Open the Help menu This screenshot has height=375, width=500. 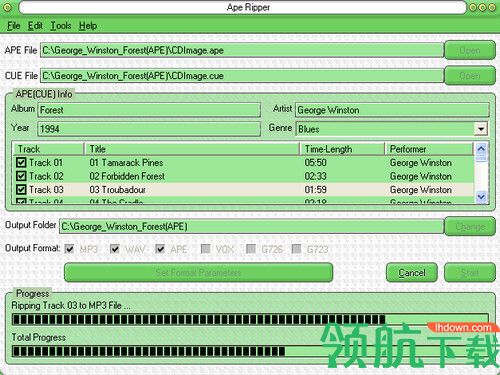coord(88,26)
